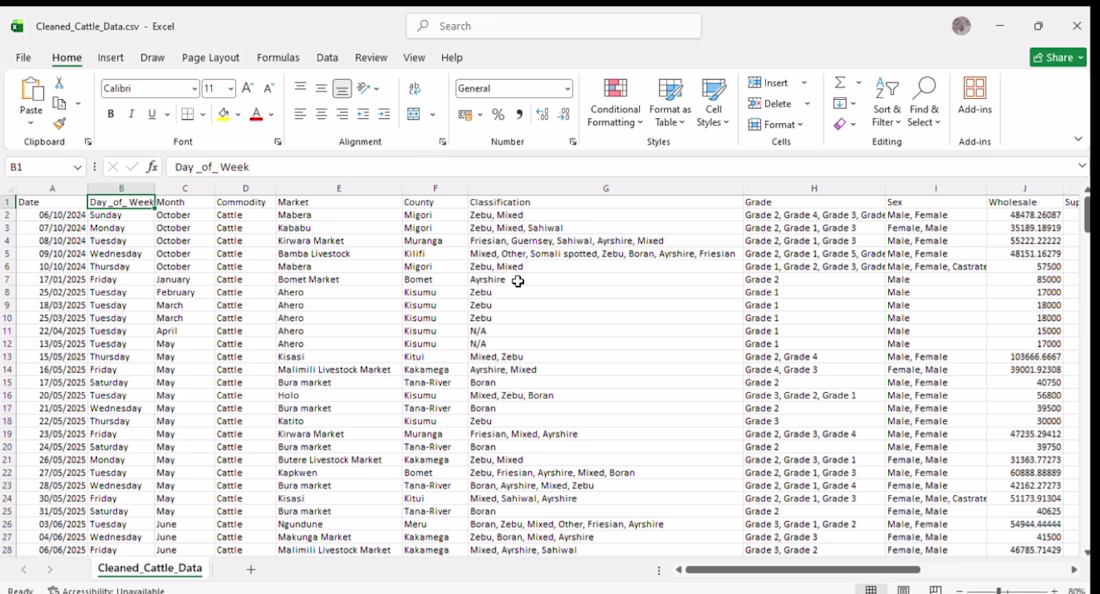Toggle Italic formatting

click(131, 114)
